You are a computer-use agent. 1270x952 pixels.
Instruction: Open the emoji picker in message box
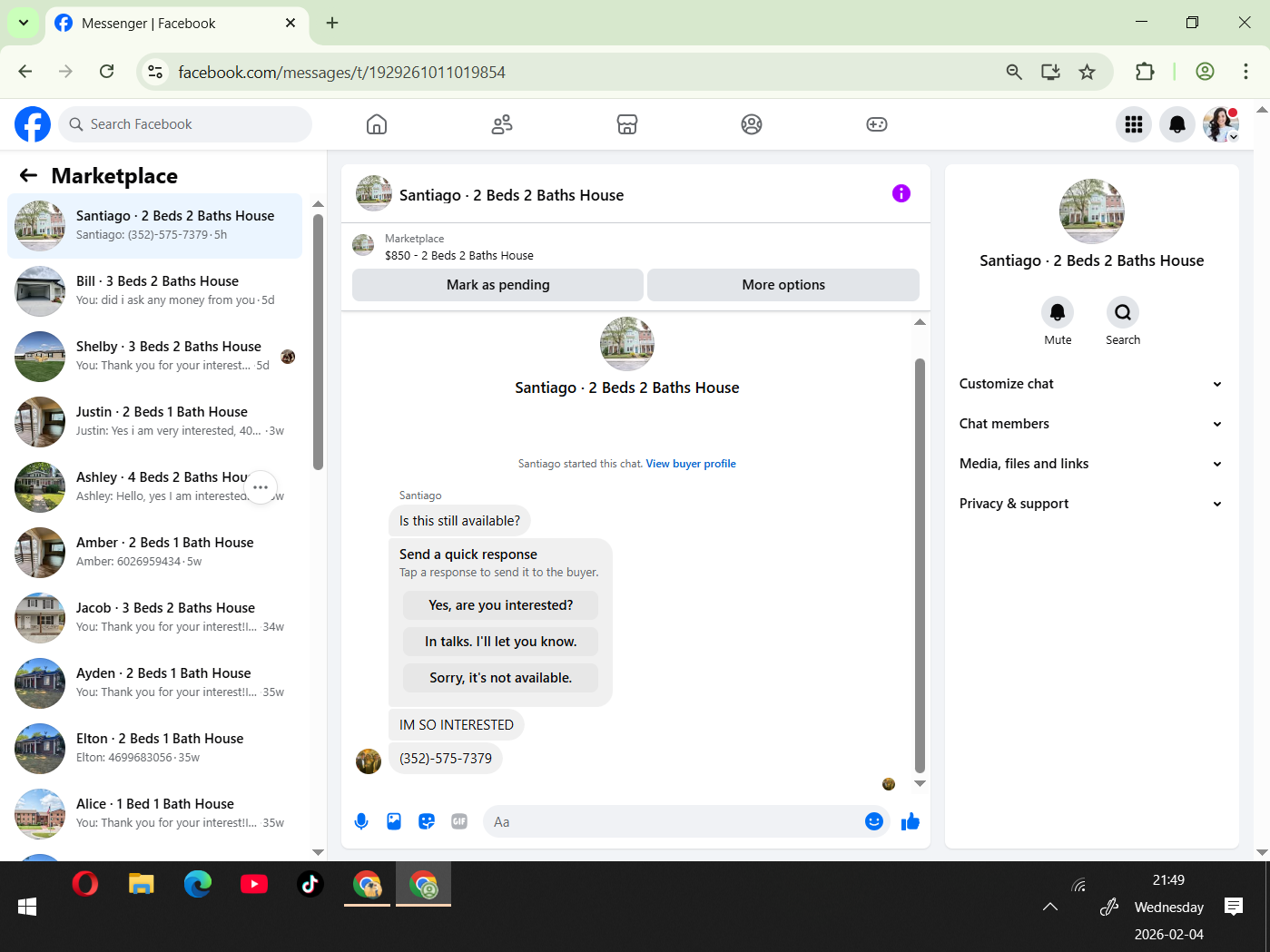coord(874,821)
